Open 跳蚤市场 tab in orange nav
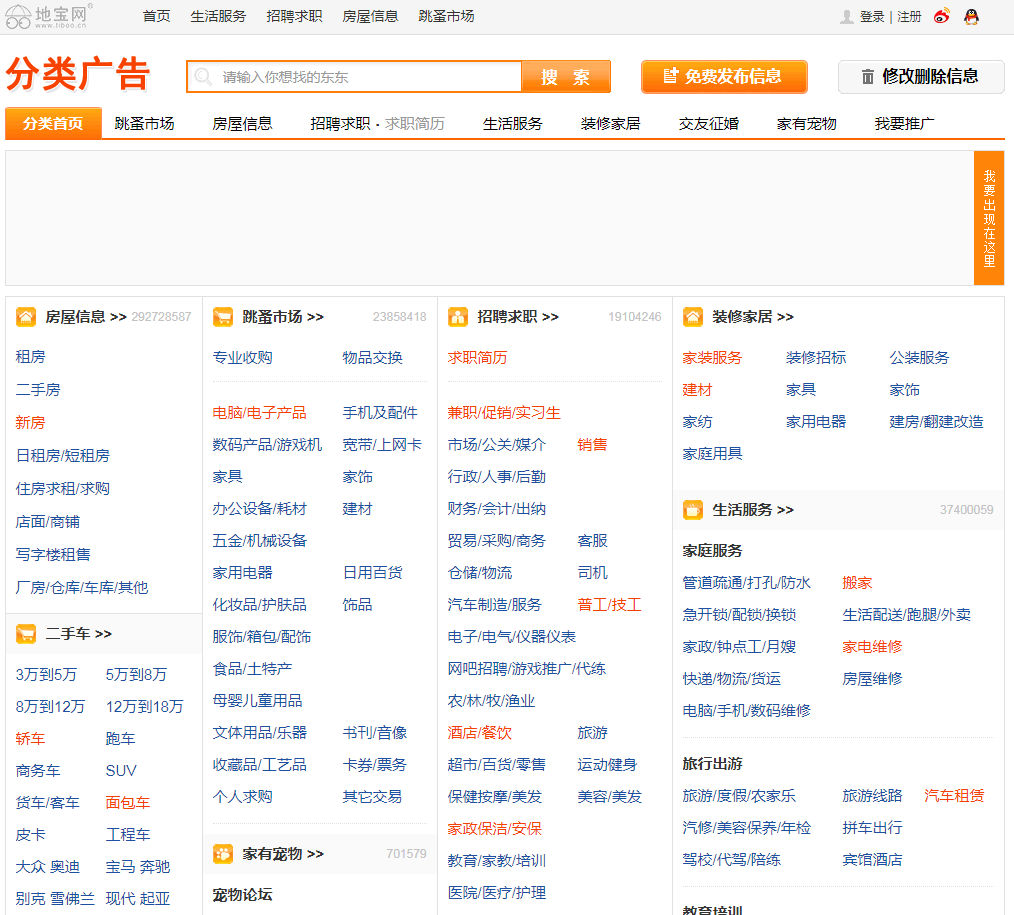The image size is (1014, 915). (144, 124)
